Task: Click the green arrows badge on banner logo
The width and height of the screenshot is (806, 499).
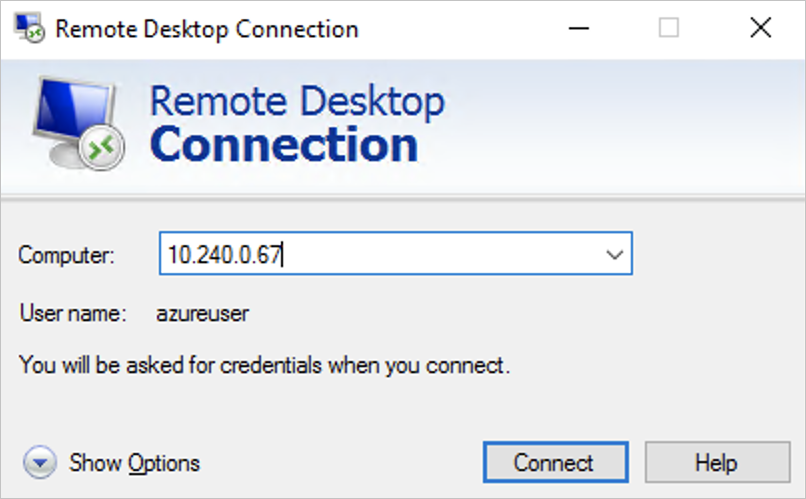Action: coord(103,149)
